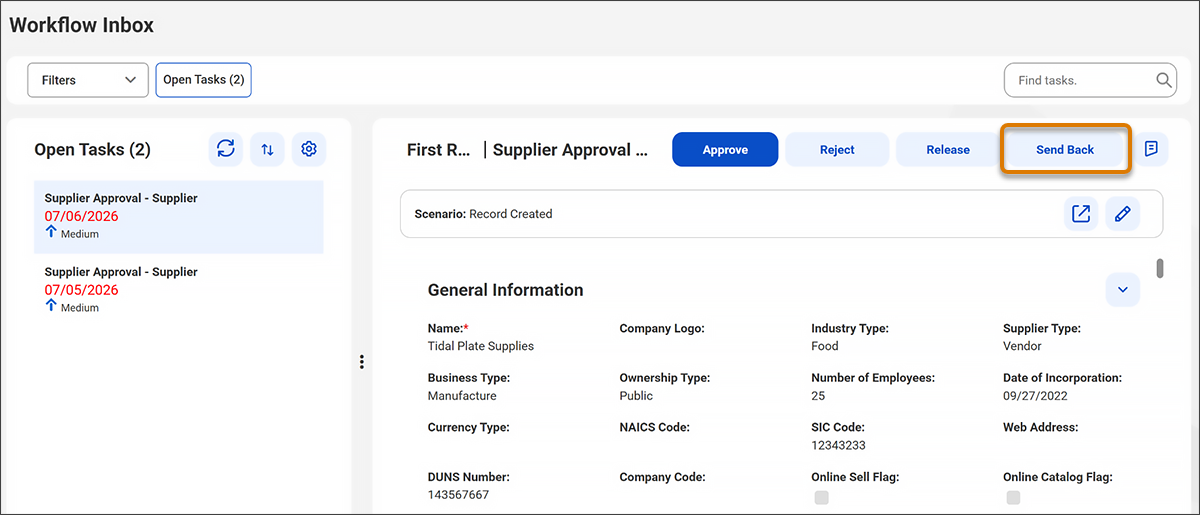The width and height of the screenshot is (1200, 515).
Task: Click the NAICS Code label
Action: pos(654,427)
